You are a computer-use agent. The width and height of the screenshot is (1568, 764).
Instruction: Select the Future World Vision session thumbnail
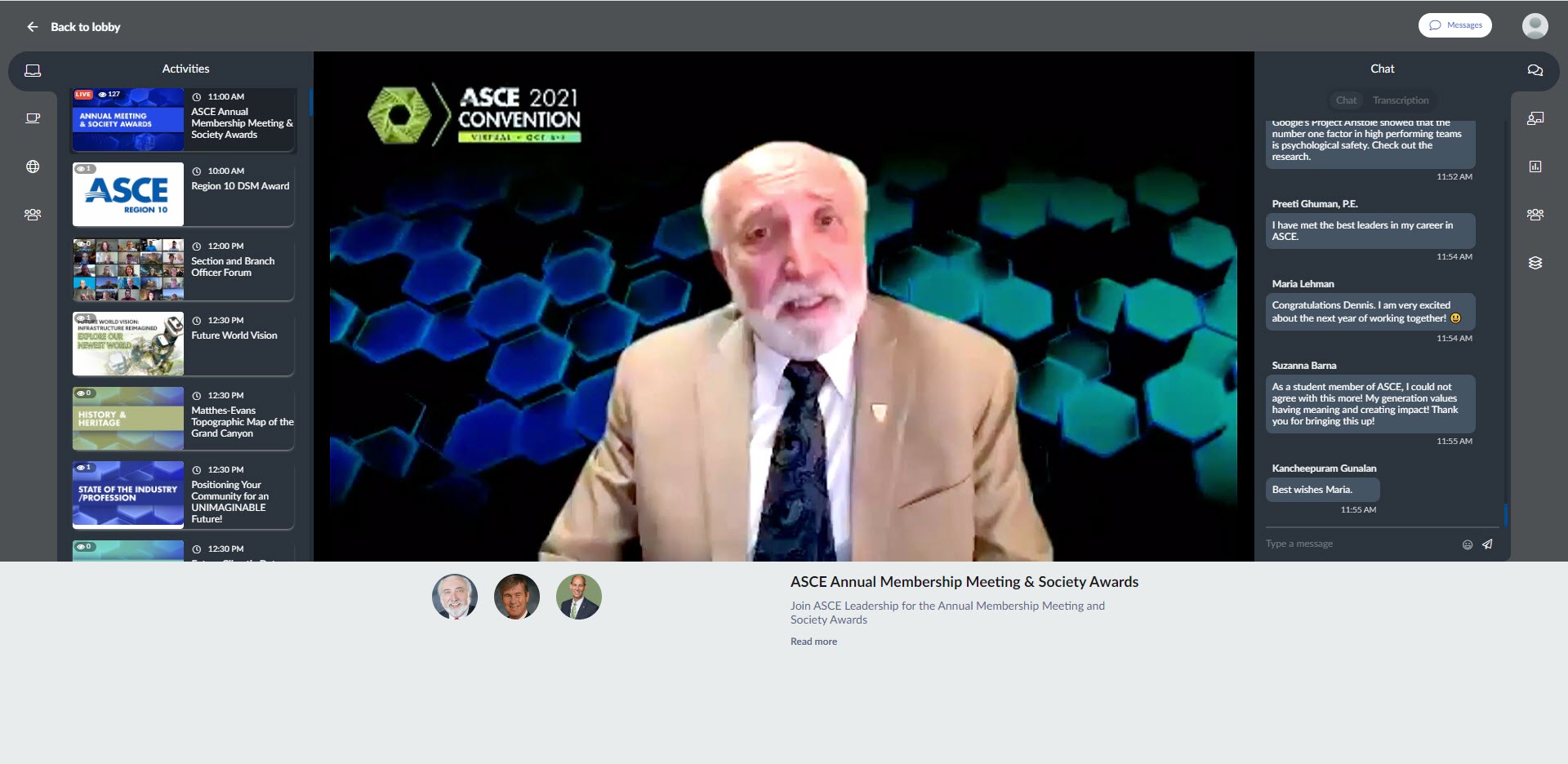128,344
